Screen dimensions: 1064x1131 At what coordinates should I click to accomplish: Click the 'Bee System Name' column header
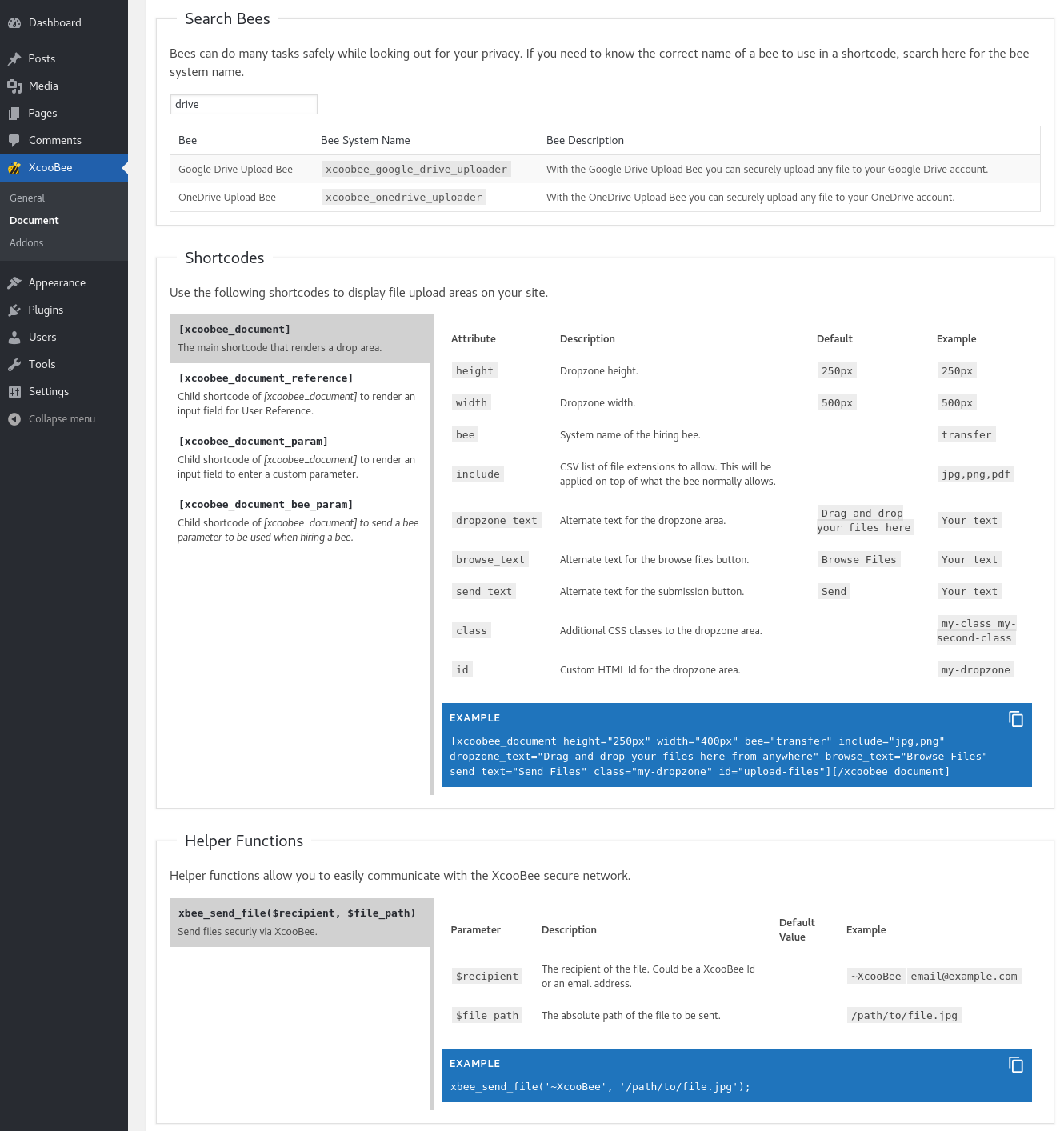(366, 140)
